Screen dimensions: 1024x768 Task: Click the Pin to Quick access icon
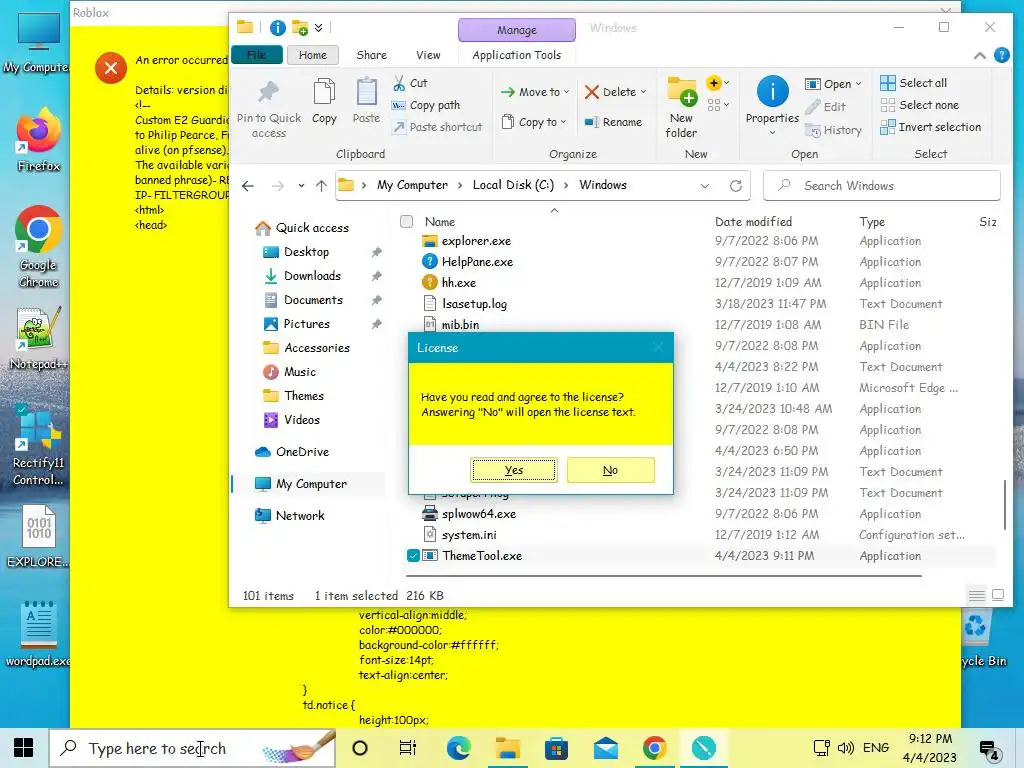click(x=268, y=93)
